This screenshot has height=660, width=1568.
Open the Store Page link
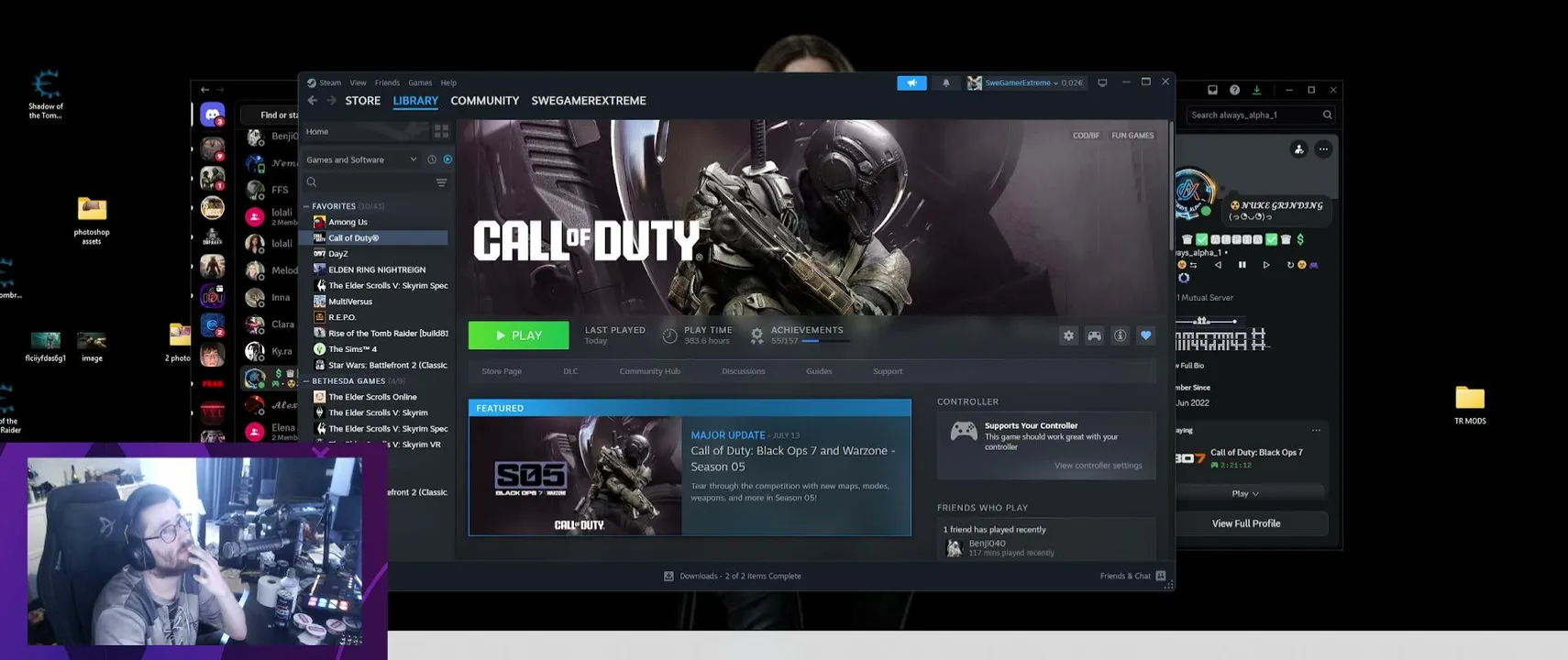click(502, 371)
